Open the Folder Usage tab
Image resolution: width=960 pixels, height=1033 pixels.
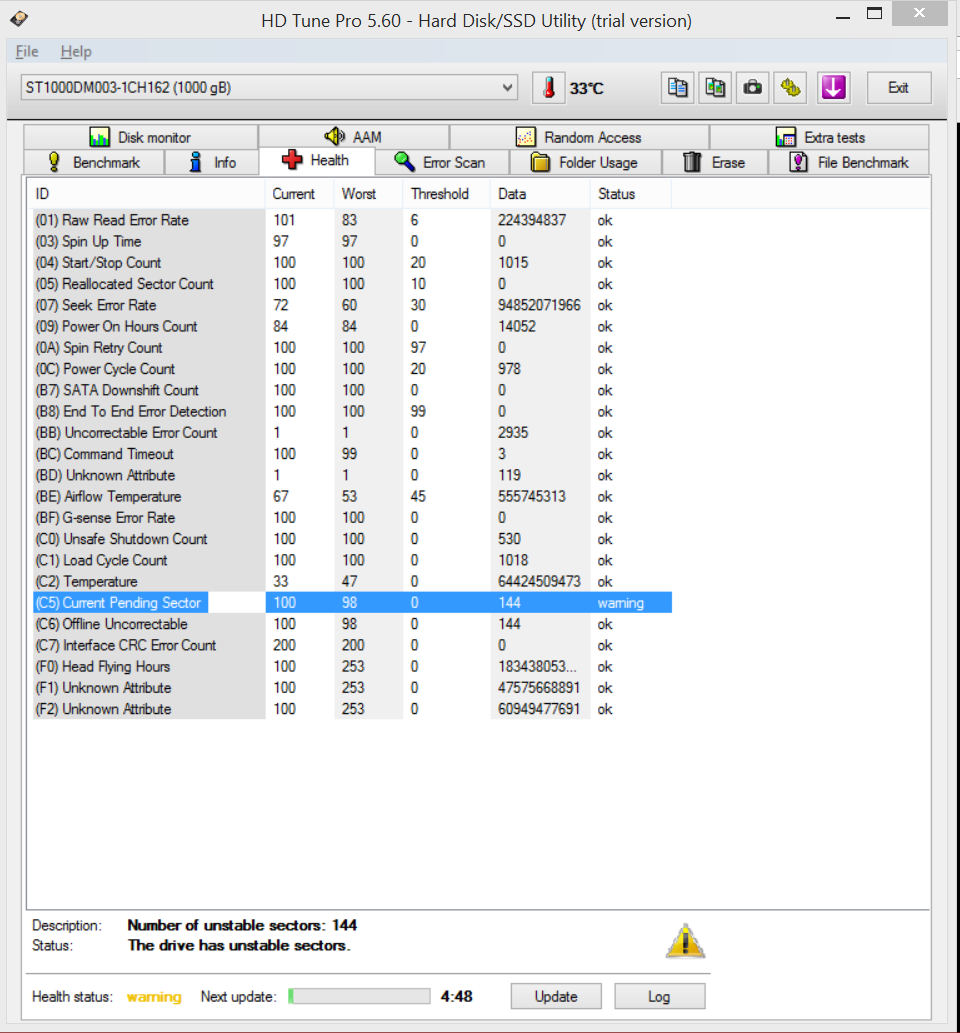point(585,162)
